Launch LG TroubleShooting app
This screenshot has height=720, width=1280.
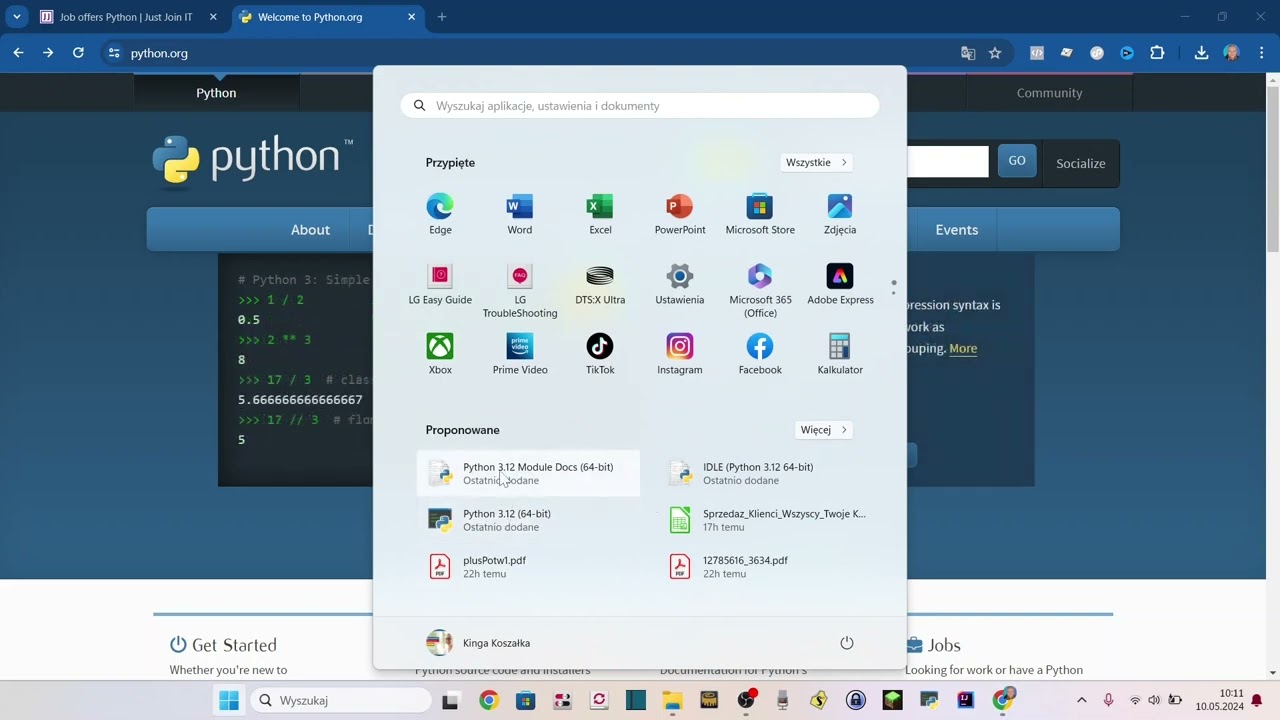click(x=520, y=290)
